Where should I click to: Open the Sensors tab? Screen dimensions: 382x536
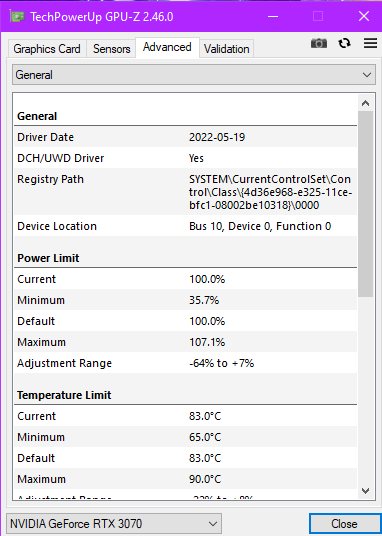pos(111,49)
